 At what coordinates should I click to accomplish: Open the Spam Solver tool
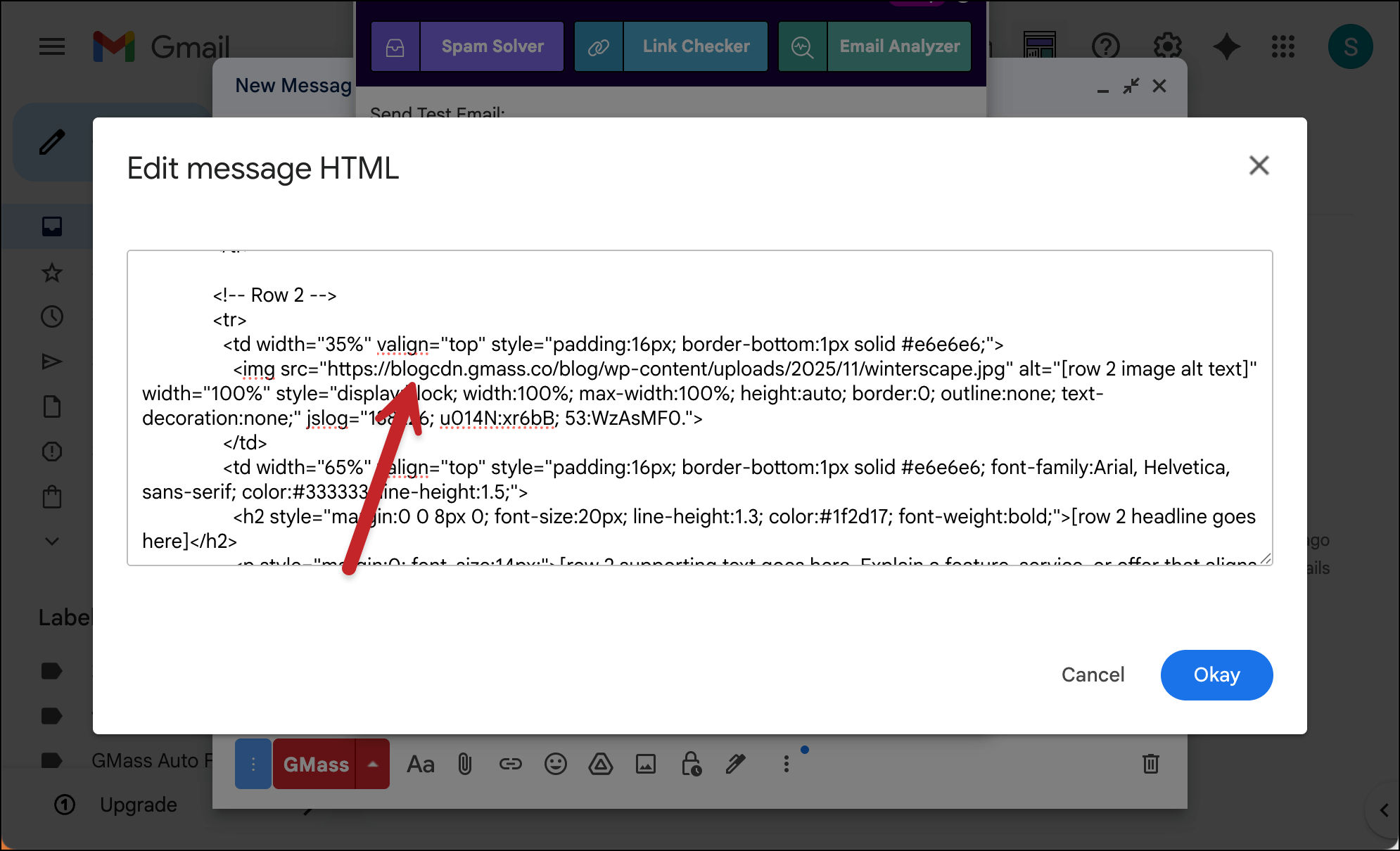pos(492,46)
